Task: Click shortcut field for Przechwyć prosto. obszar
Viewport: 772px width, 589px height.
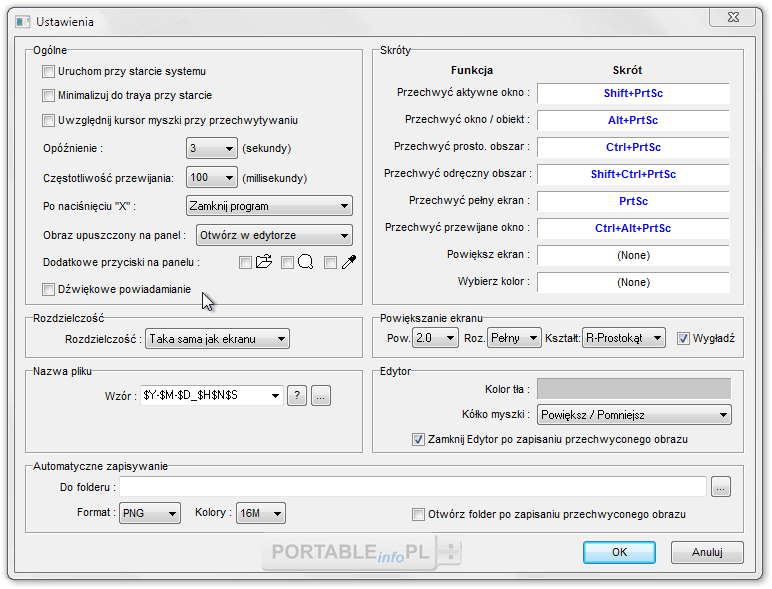Action: [633, 147]
